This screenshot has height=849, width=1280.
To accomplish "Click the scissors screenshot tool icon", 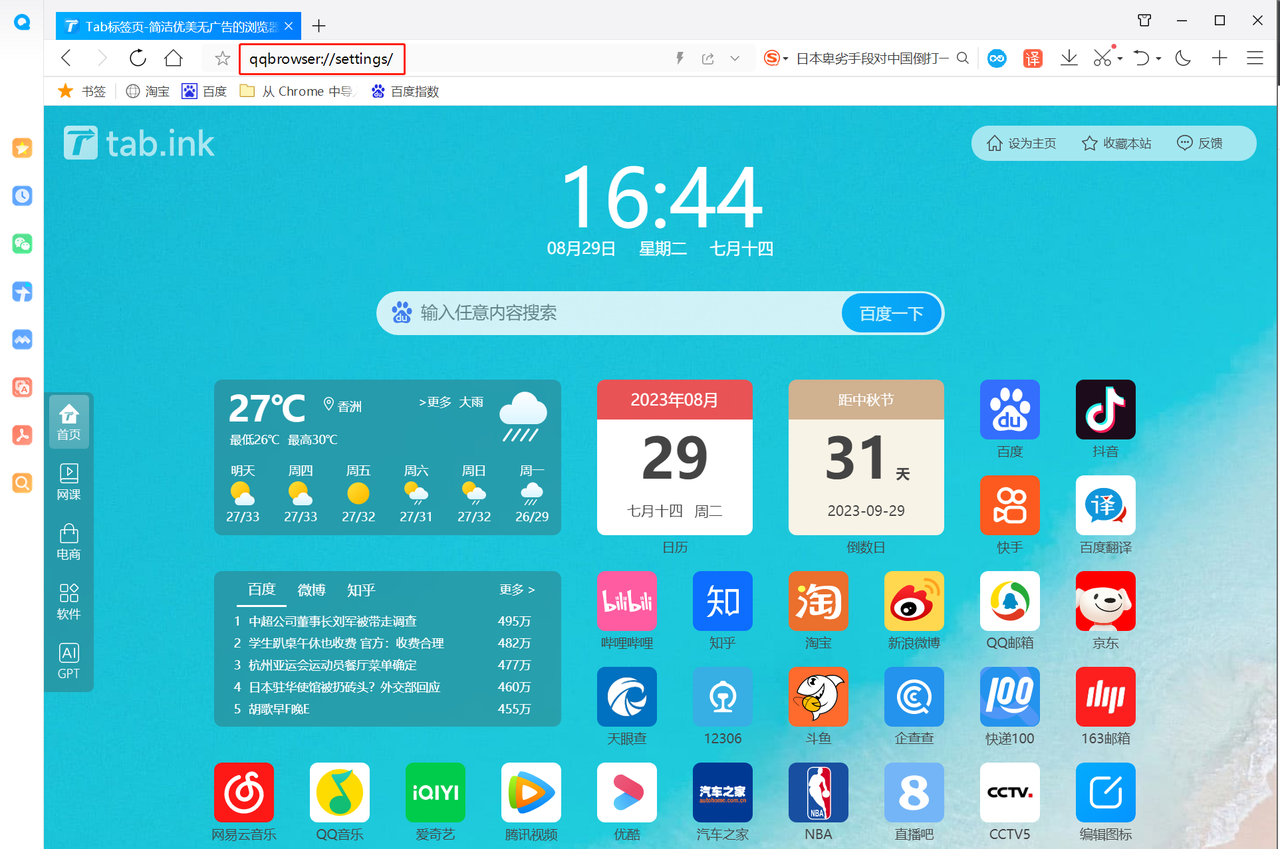I will [x=1102, y=58].
